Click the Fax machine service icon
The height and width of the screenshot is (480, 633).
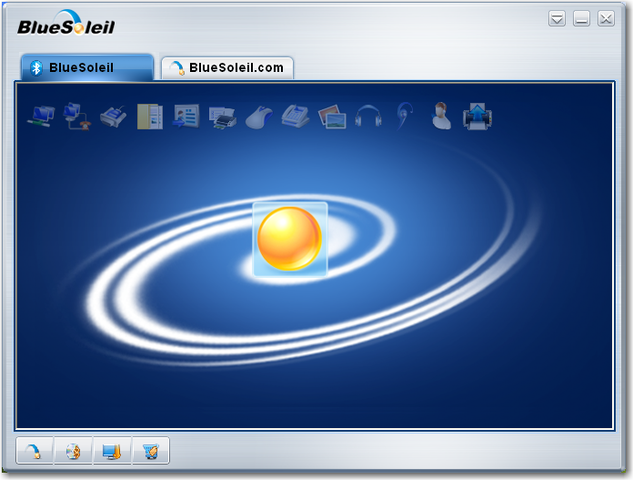tap(295, 116)
